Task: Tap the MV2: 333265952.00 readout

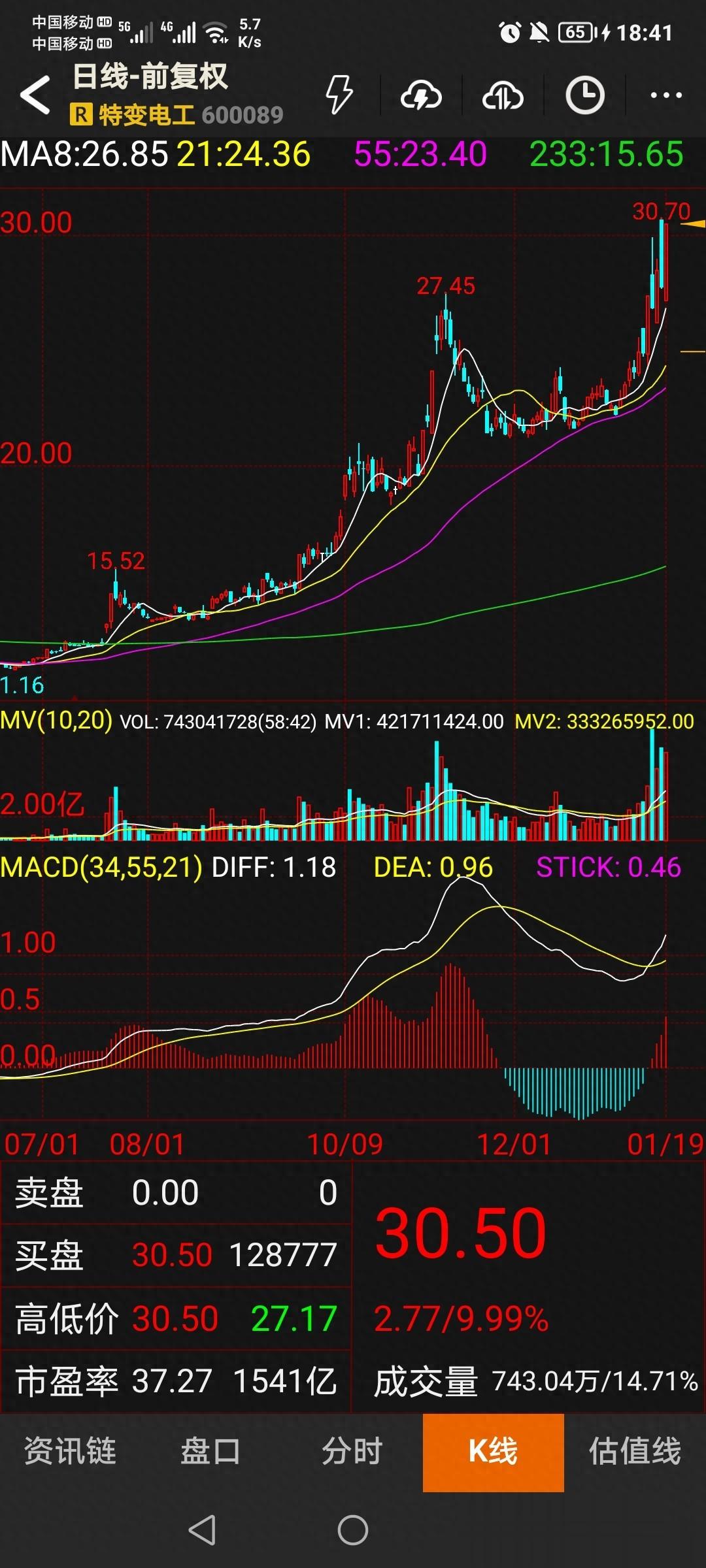Action: (x=605, y=721)
